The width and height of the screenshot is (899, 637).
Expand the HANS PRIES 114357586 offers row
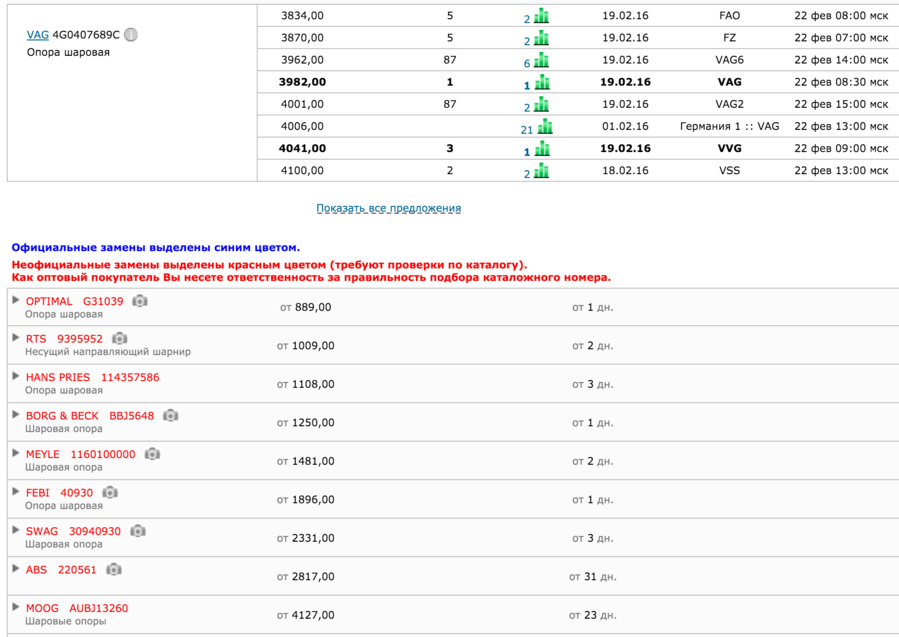(x=16, y=376)
